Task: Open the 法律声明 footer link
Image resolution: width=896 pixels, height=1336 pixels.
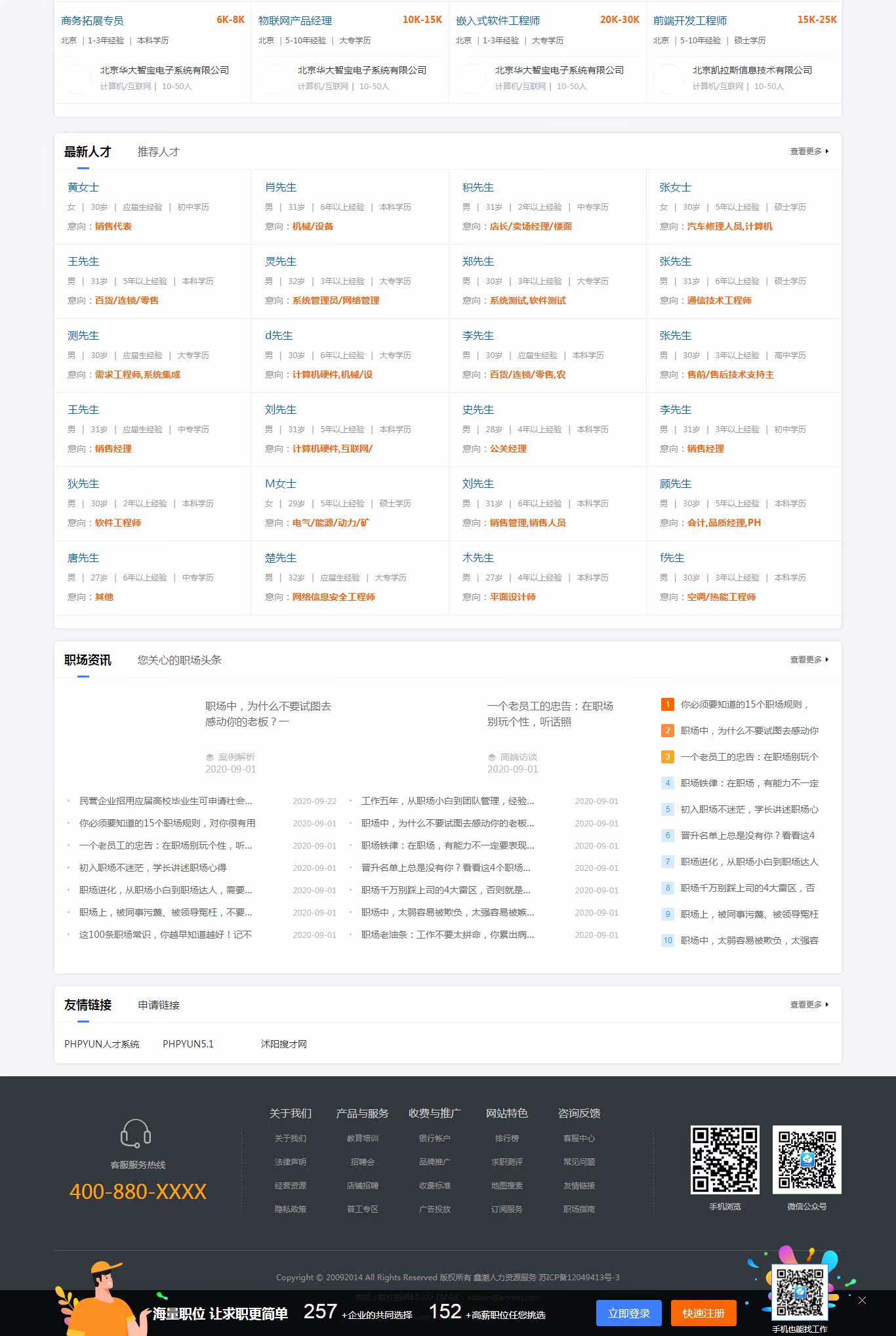Action: (291, 1162)
